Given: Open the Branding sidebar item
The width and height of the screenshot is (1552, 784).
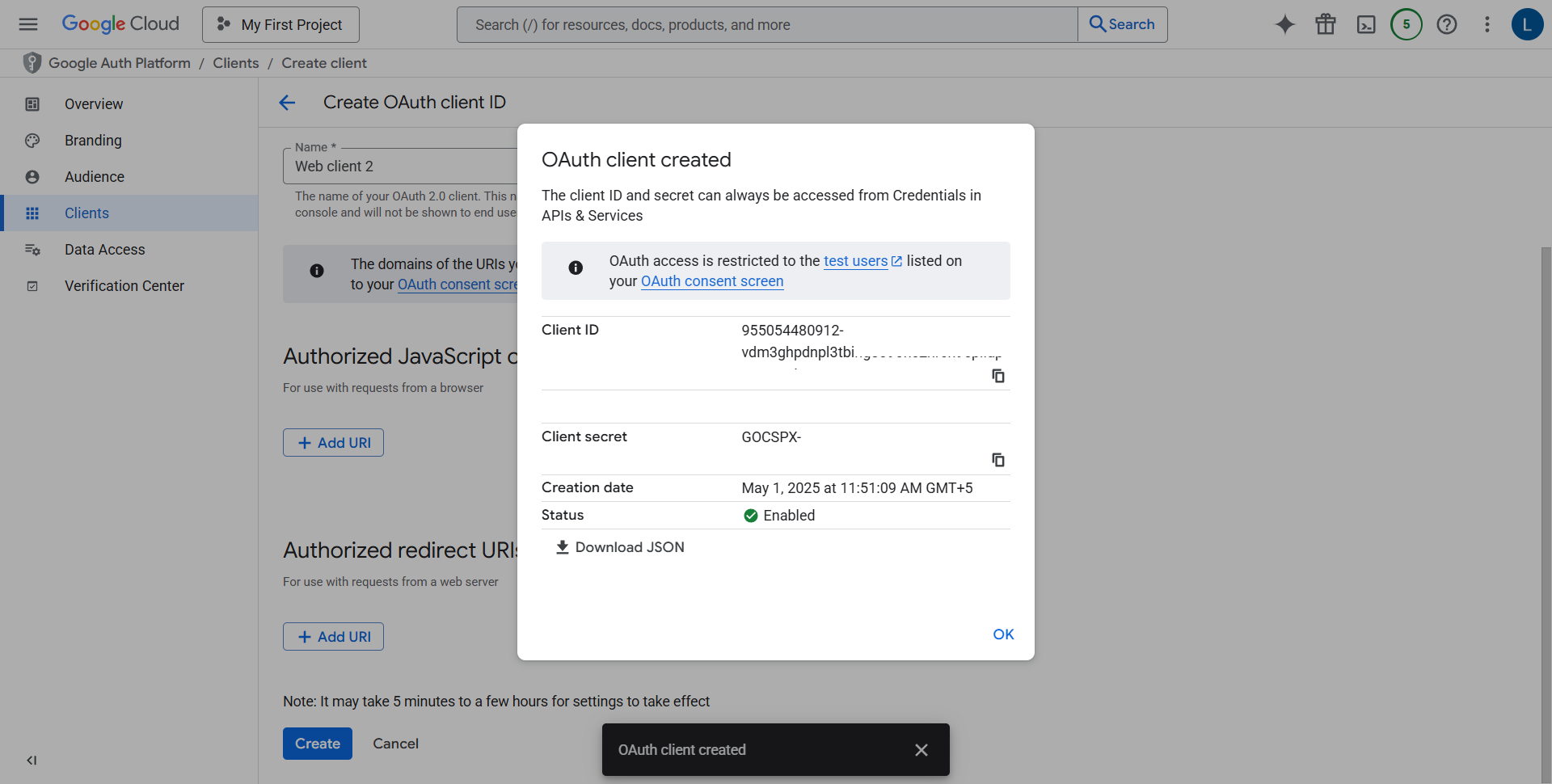Looking at the screenshot, I should [x=129, y=140].
